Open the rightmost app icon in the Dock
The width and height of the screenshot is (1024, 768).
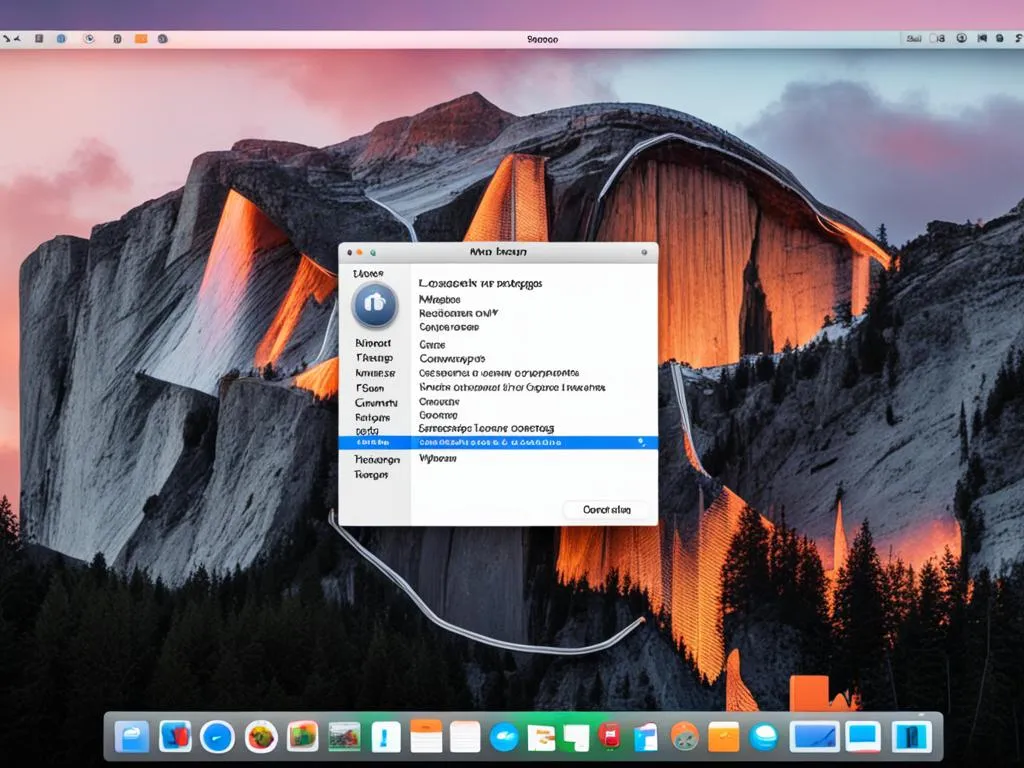point(911,740)
